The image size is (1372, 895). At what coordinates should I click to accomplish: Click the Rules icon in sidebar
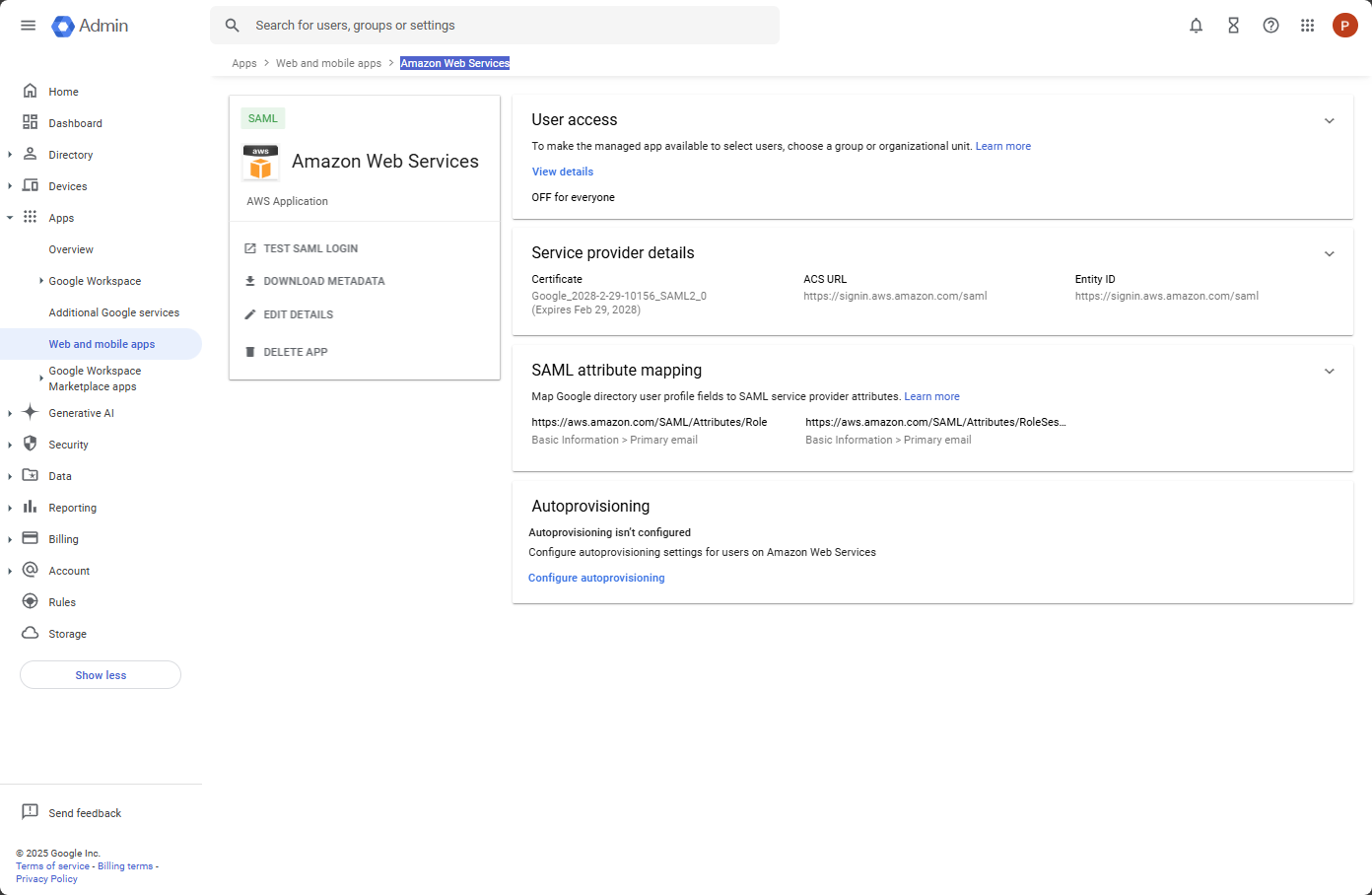31,601
